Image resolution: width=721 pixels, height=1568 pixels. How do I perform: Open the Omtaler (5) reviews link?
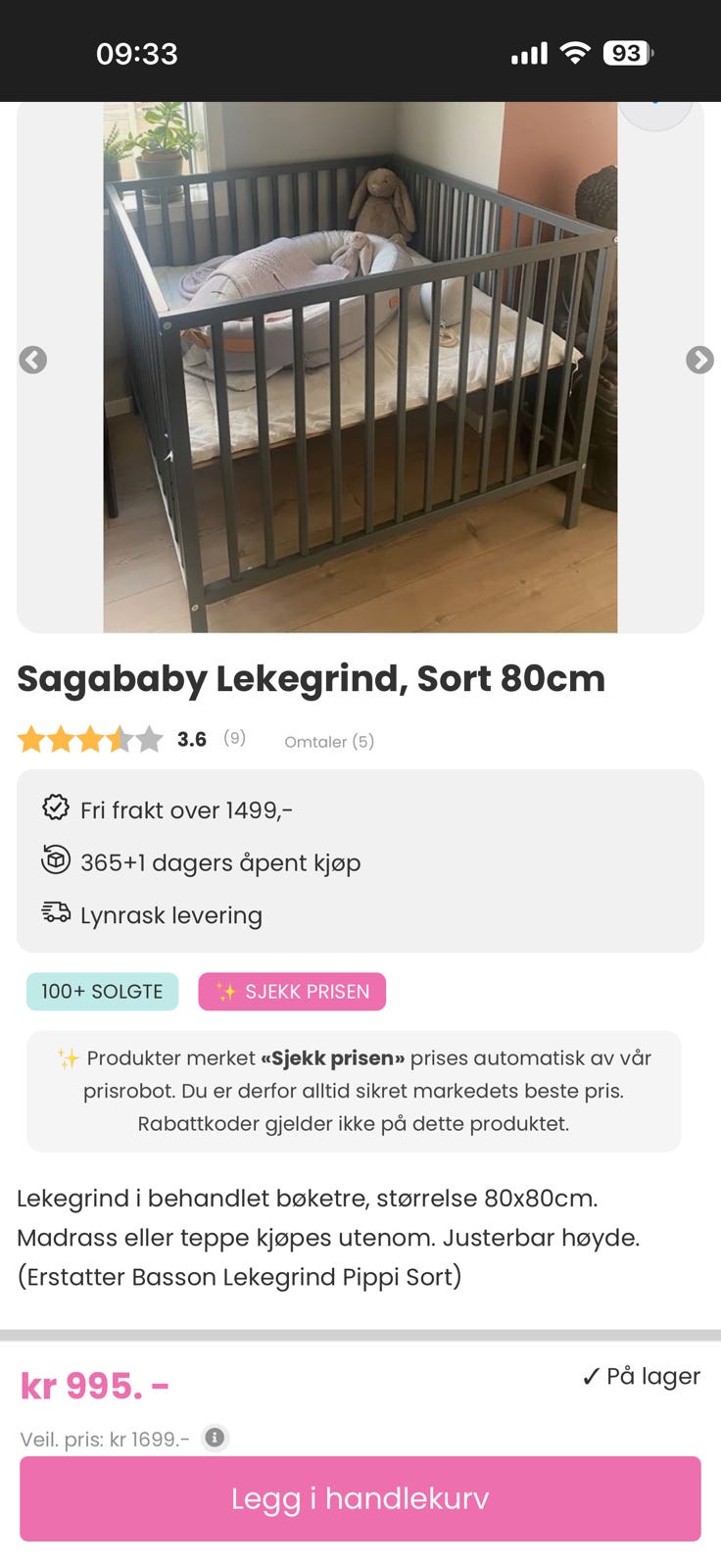(329, 742)
